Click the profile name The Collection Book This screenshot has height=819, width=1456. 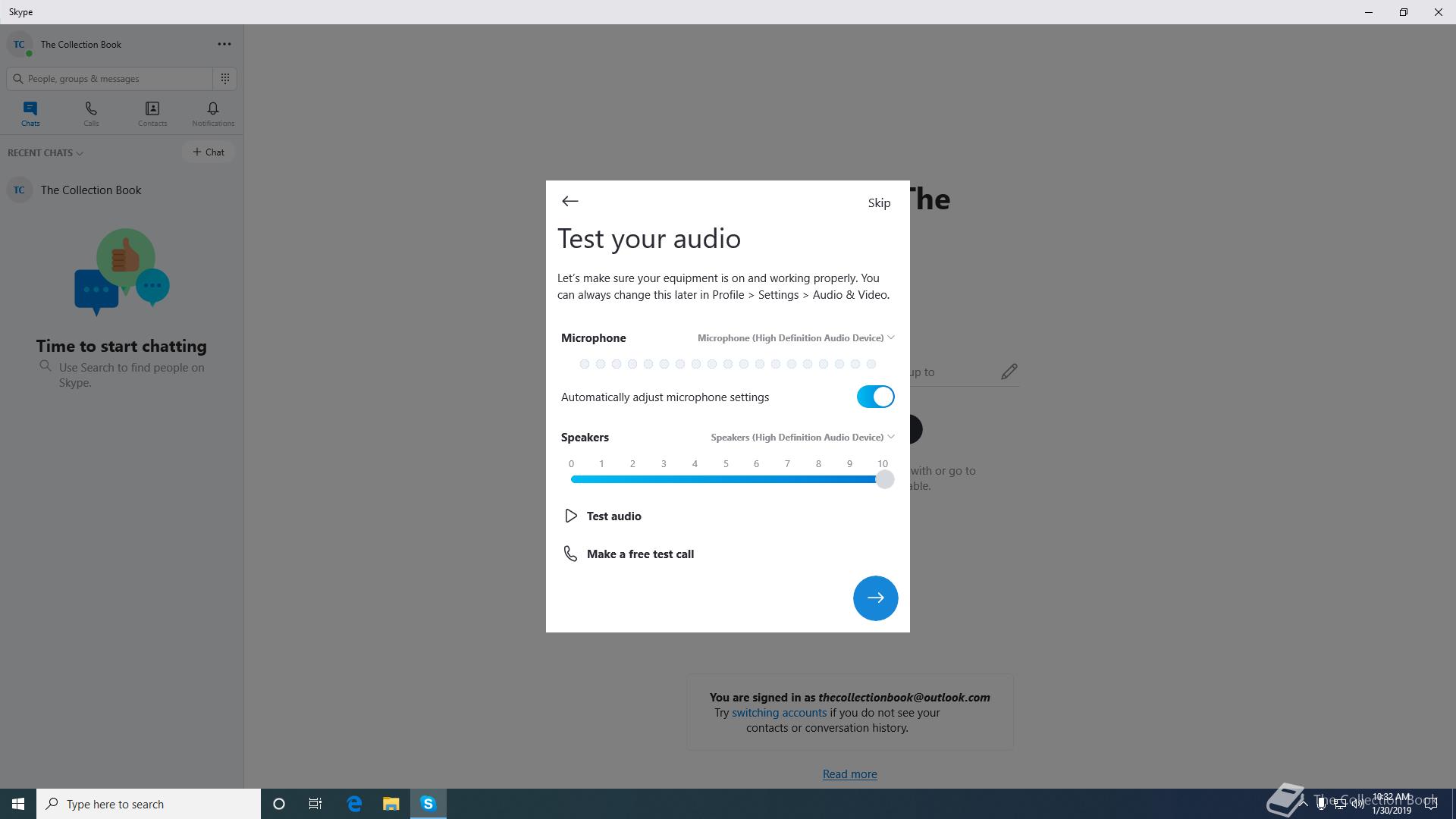81,44
